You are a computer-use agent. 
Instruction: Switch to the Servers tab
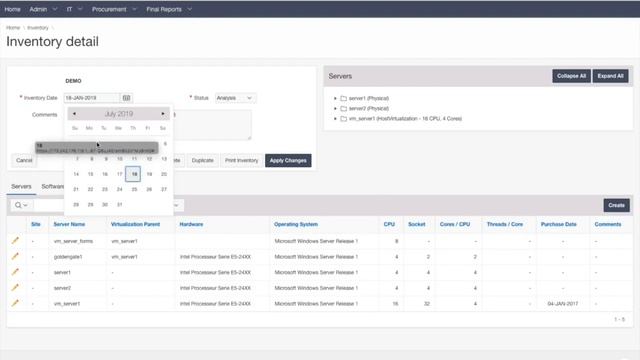pyautogui.click(x=21, y=187)
